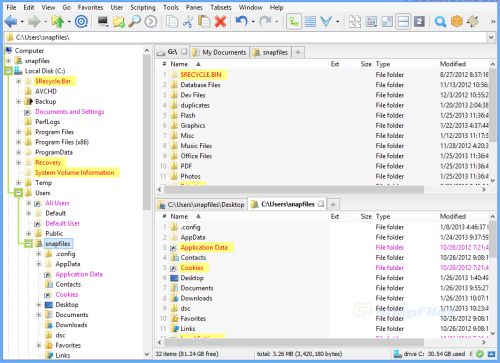Expand the Program Files tree node
The width and height of the screenshot is (500, 363).
tap(19, 132)
